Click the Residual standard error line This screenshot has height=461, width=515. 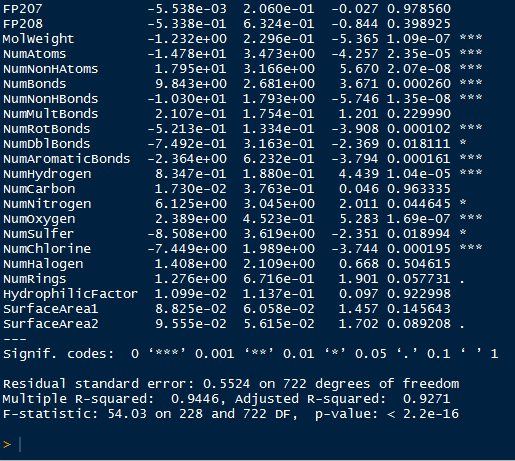231,384
